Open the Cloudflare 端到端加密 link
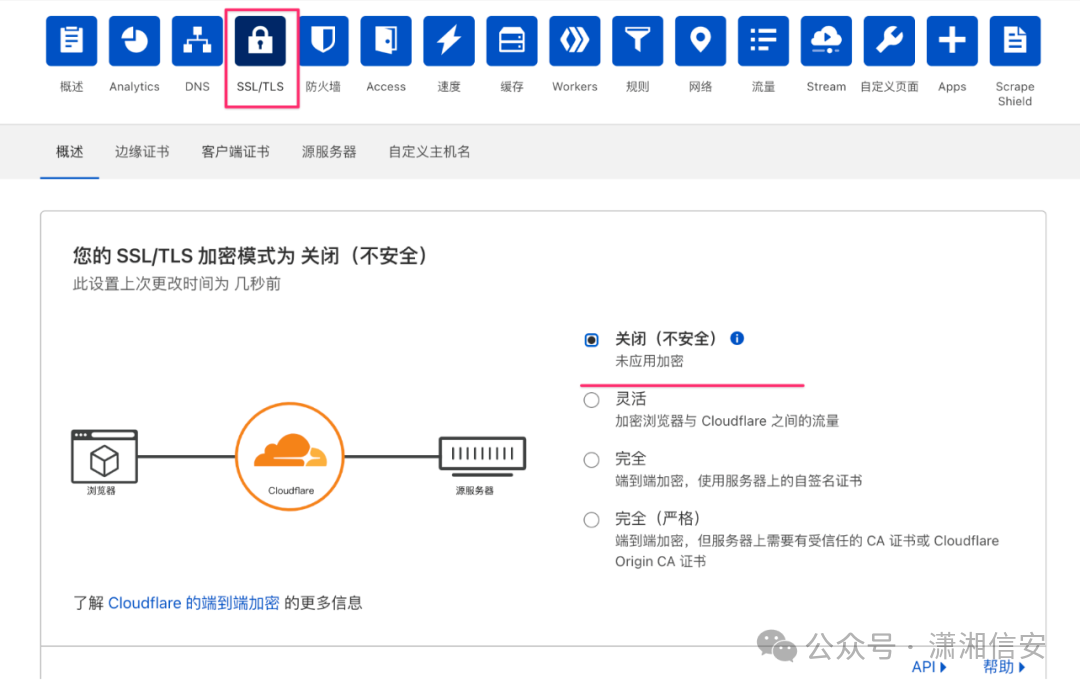Viewport: 1080px width, 689px height. click(193, 602)
